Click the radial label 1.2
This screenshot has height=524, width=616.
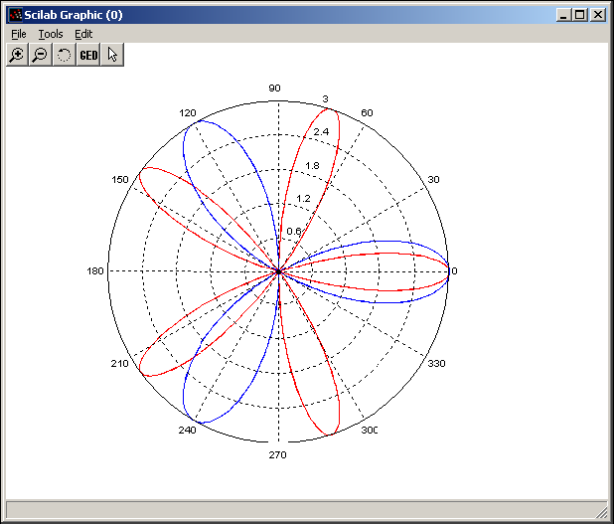303,199
